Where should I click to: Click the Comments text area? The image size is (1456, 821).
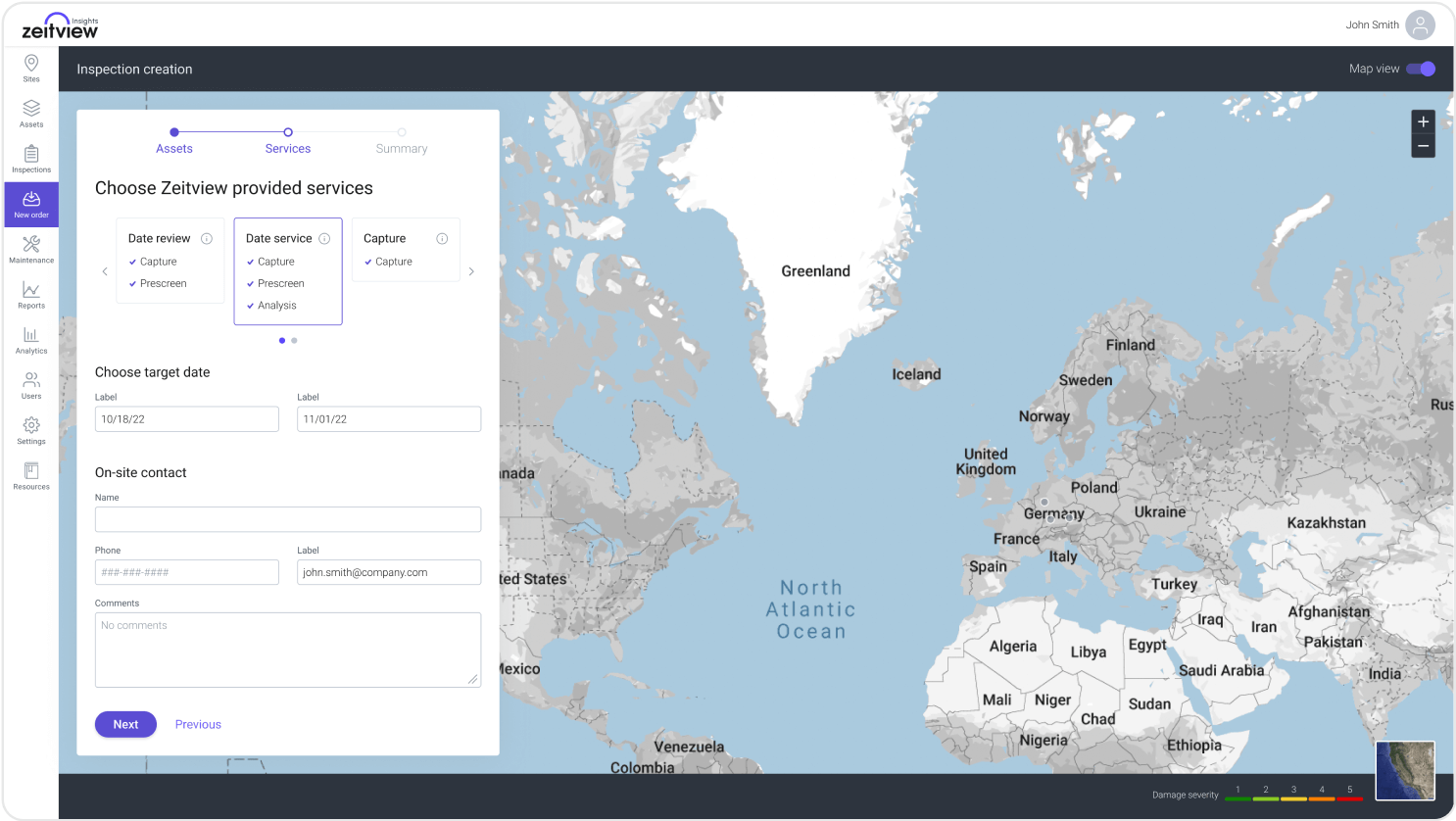coord(288,650)
